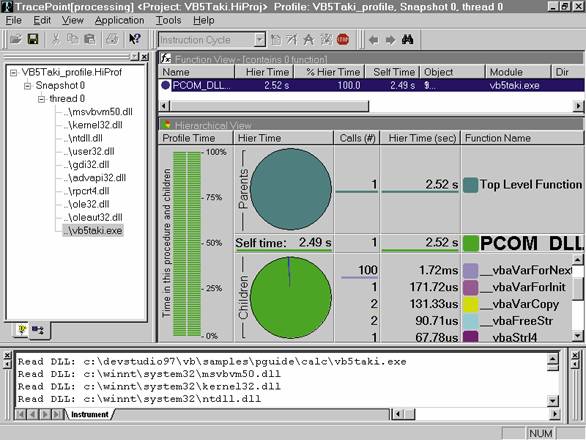This screenshot has width=586, height=440.
Task: Click the Print toolbar icon
Action: point(112,39)
